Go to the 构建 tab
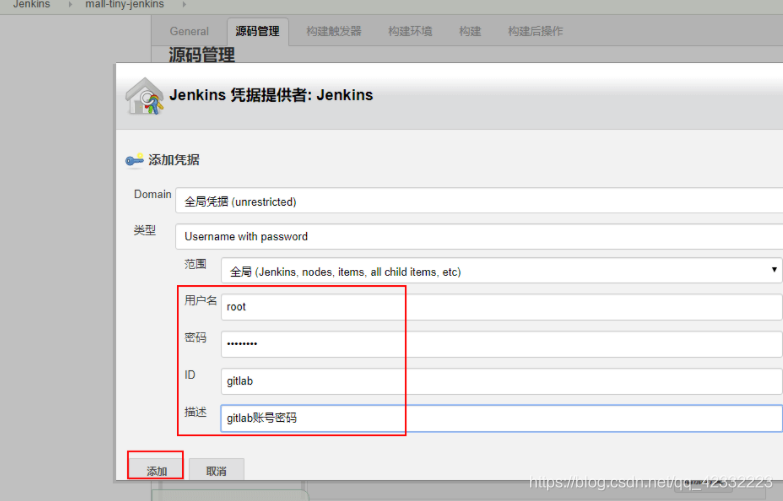 click(470, 31)
